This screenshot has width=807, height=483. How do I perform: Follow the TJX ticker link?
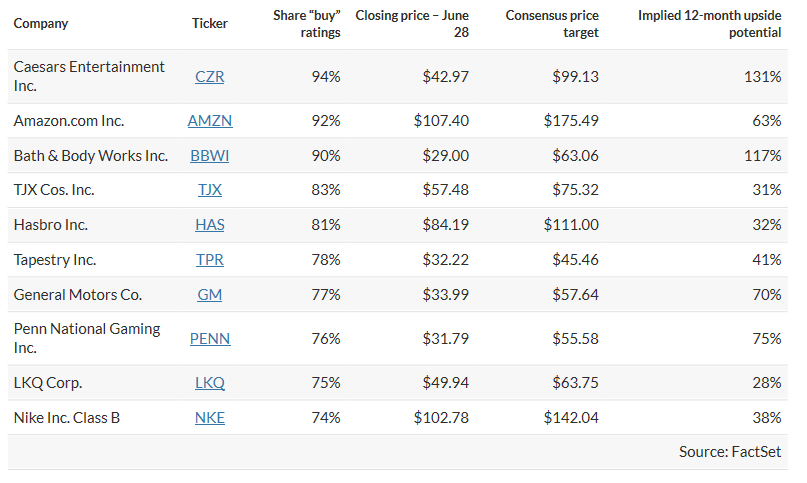210,190
